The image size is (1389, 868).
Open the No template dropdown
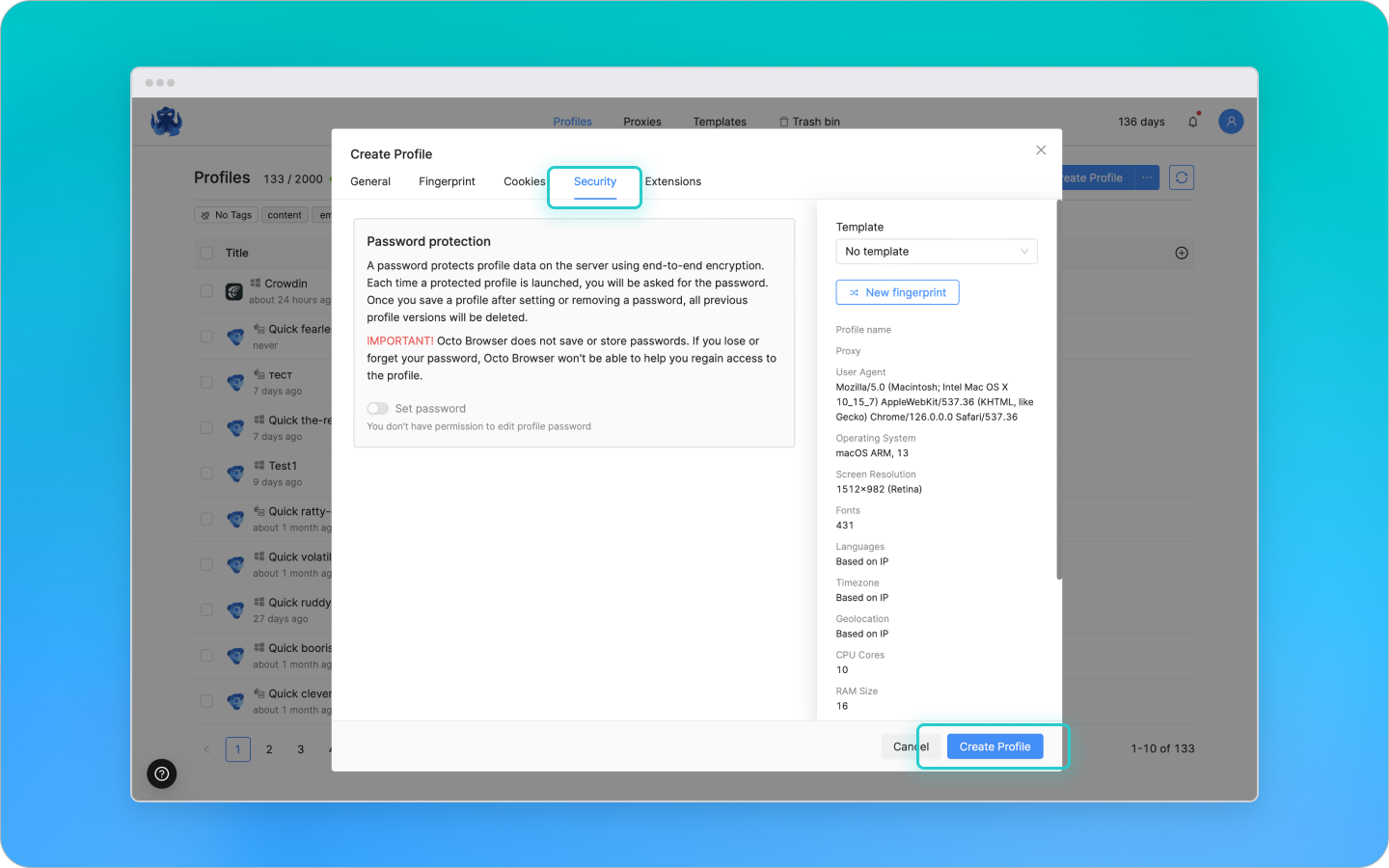(936, 251)
